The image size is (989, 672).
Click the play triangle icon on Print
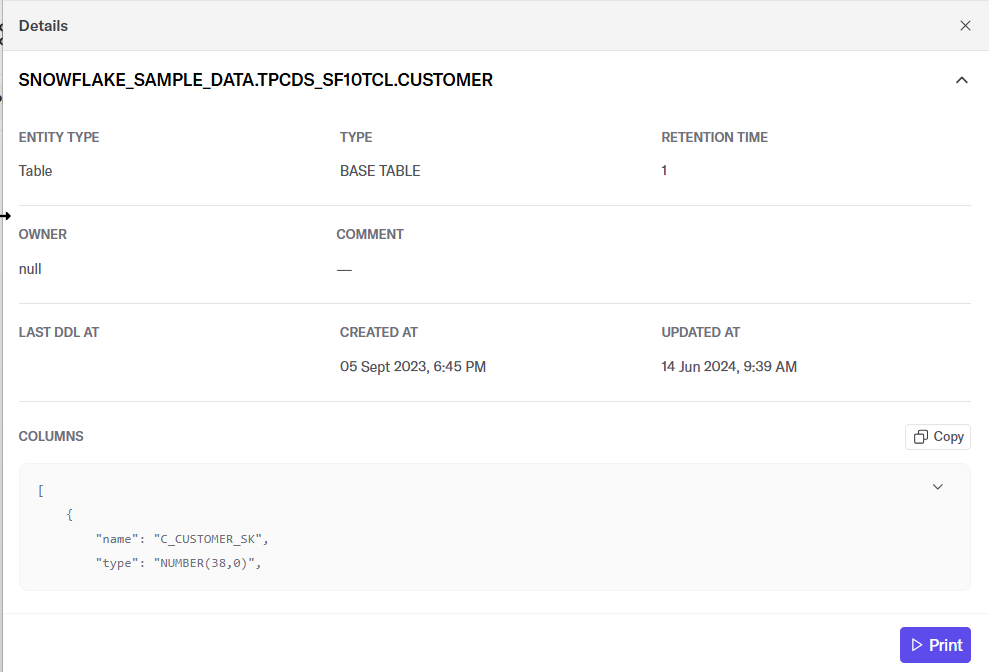coord(916,645)
